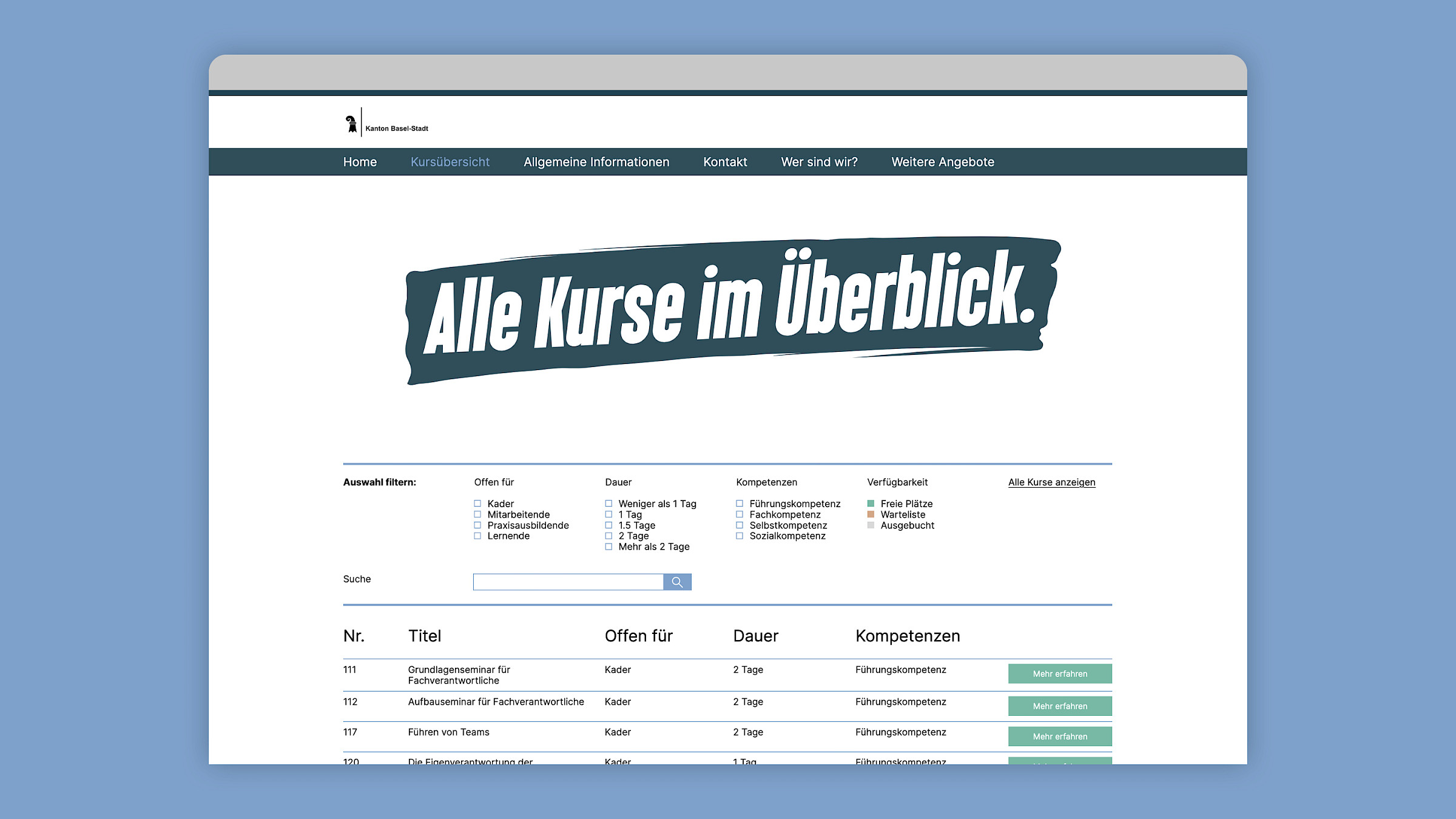Click the Kanton Basel-Stadt logo
The image size is (1456, 819).
(386, 123)
